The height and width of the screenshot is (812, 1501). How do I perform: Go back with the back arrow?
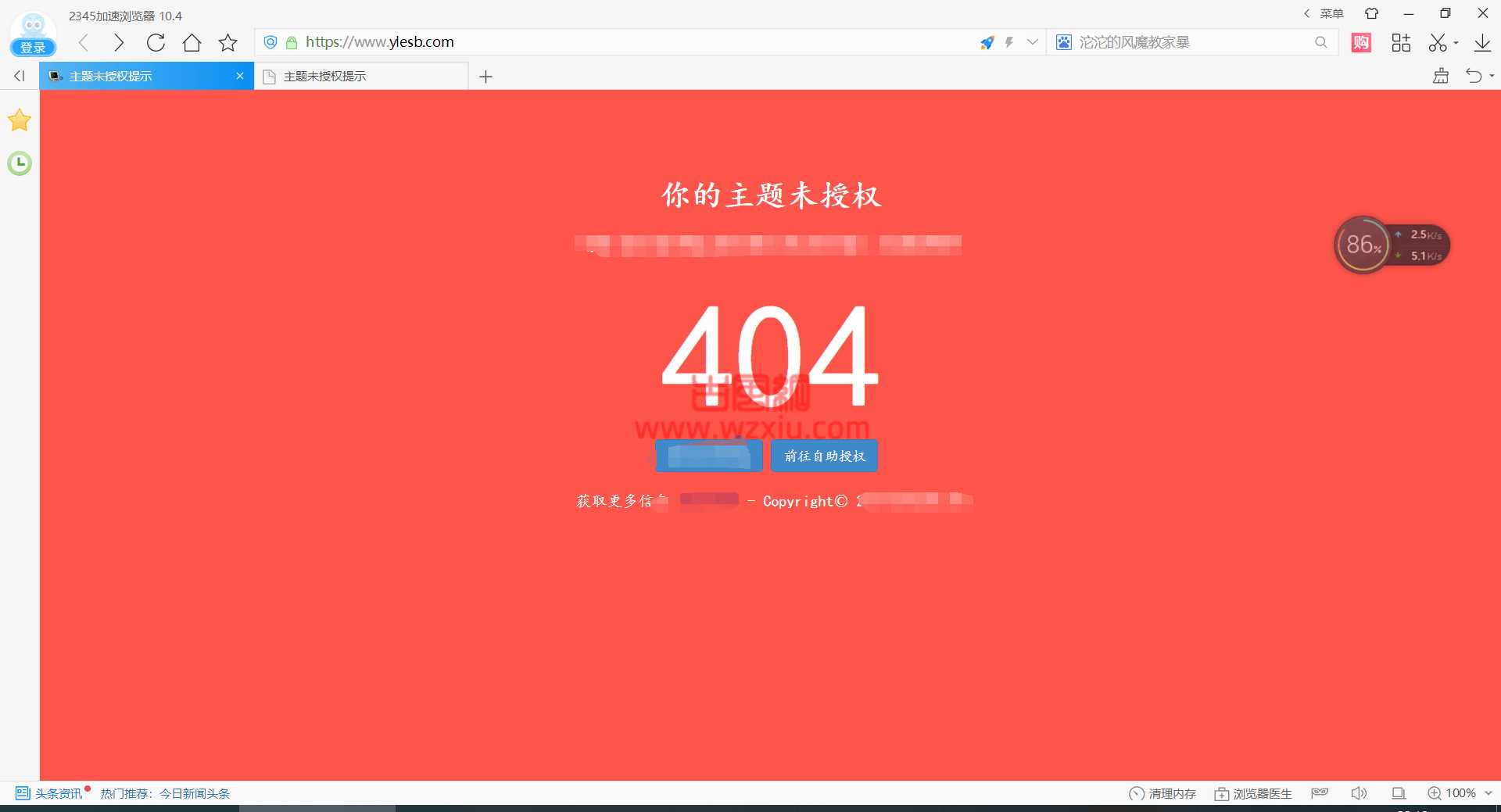[84, 42]
